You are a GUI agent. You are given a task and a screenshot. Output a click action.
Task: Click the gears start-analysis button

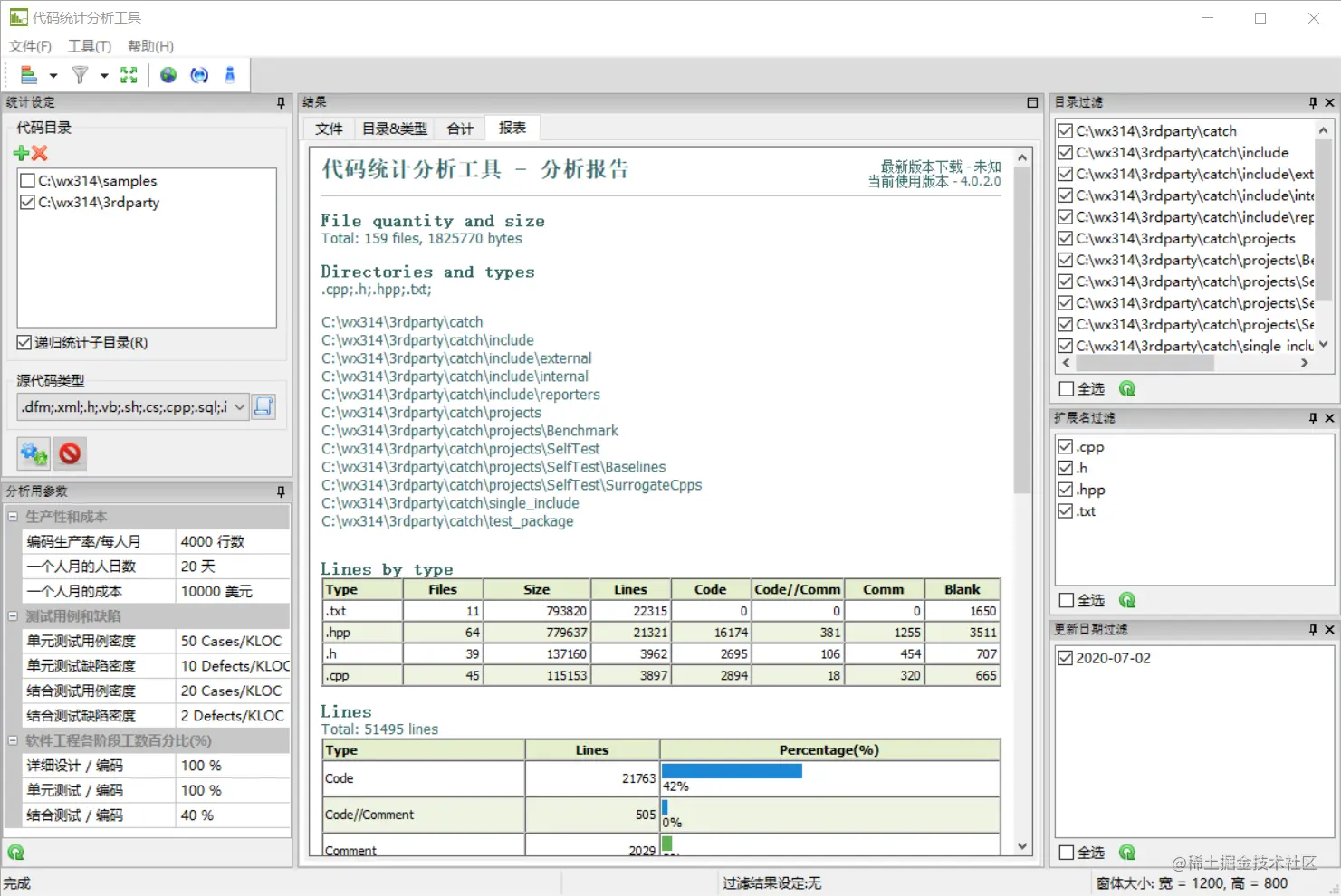(x=34, y=453)
